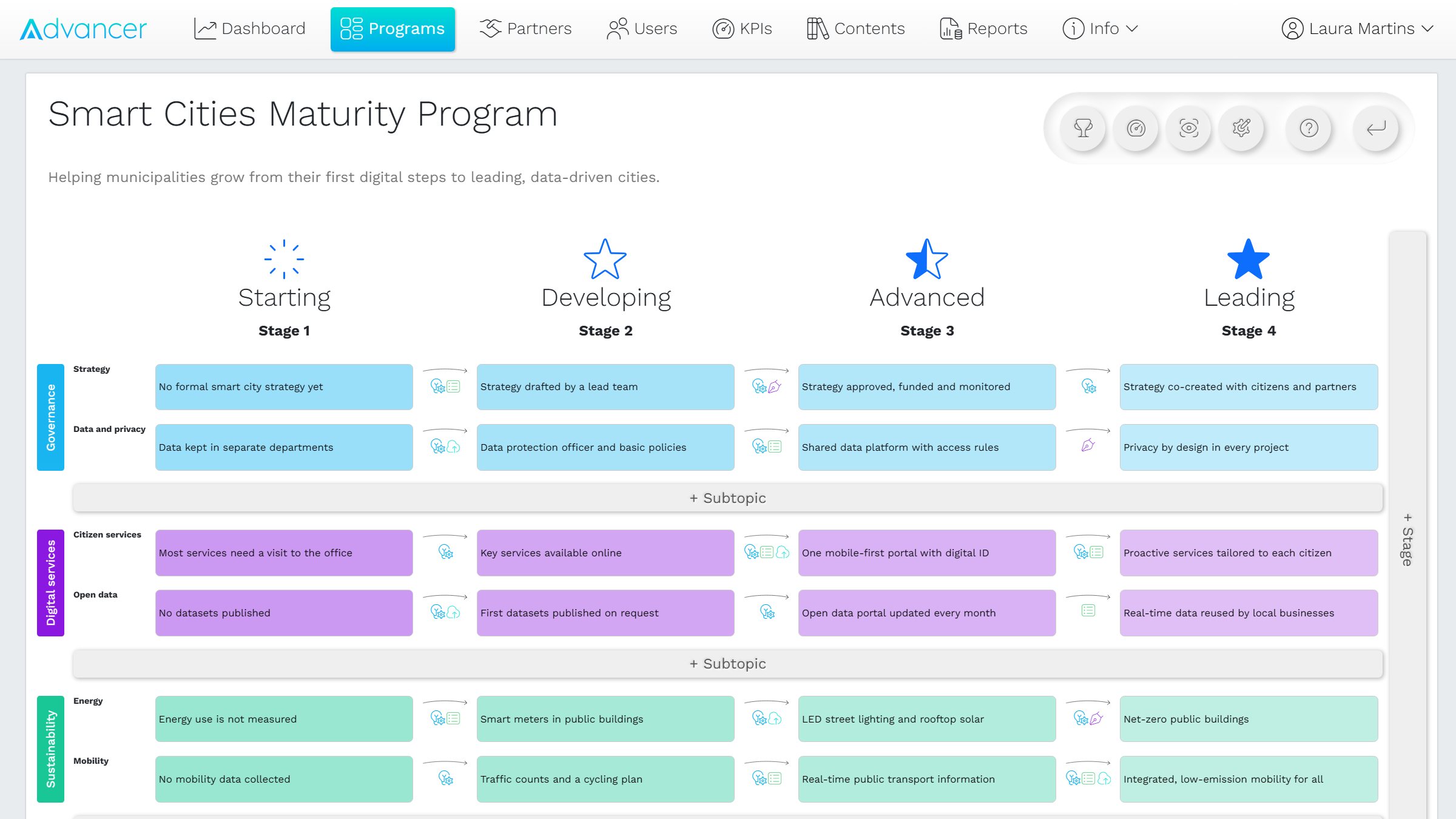Screen dimensions: 1456x819
Task: Select the purple Digital services topic label
Action: tap(50, 582)
